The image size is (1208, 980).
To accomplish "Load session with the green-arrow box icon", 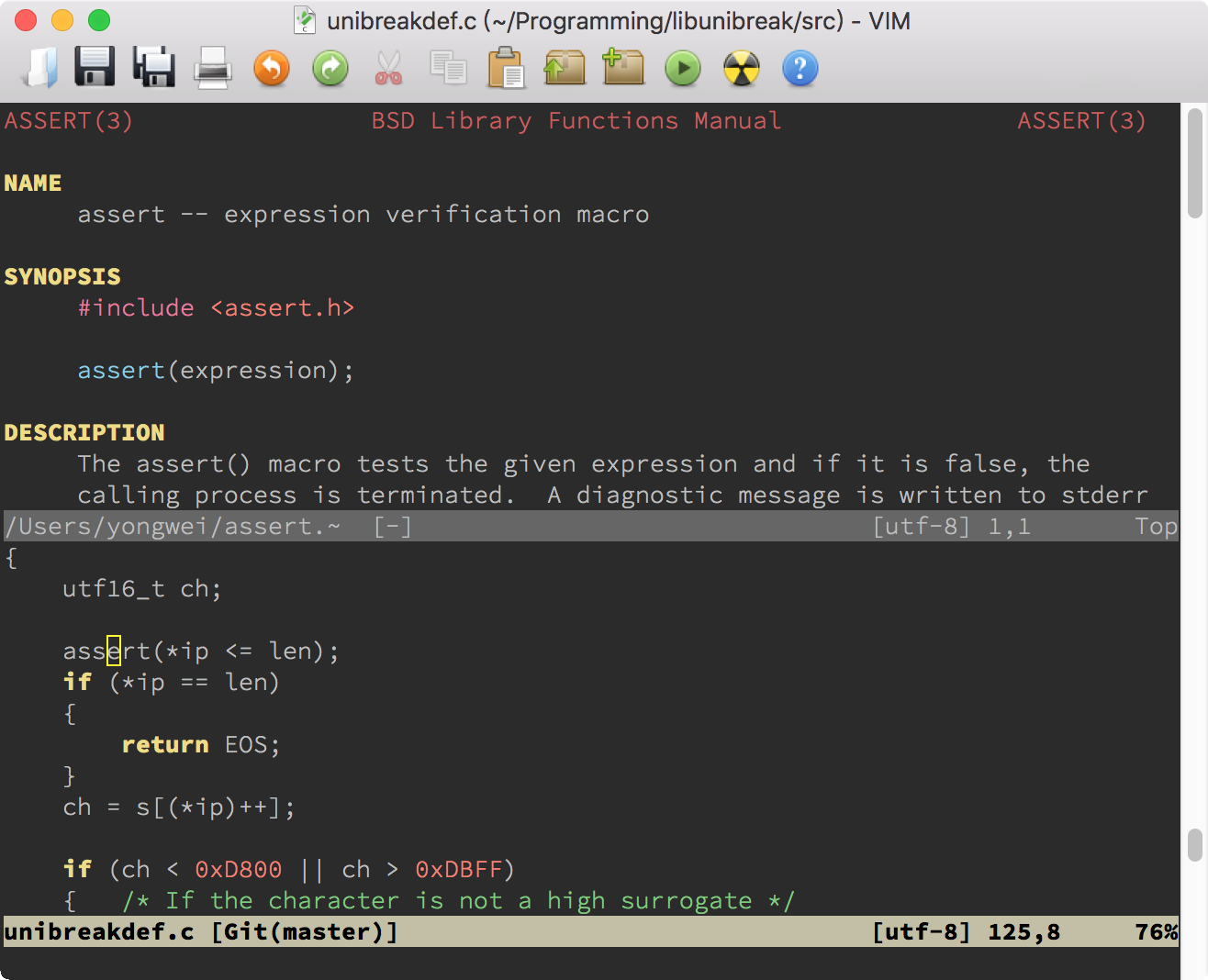I will (565, 68).
